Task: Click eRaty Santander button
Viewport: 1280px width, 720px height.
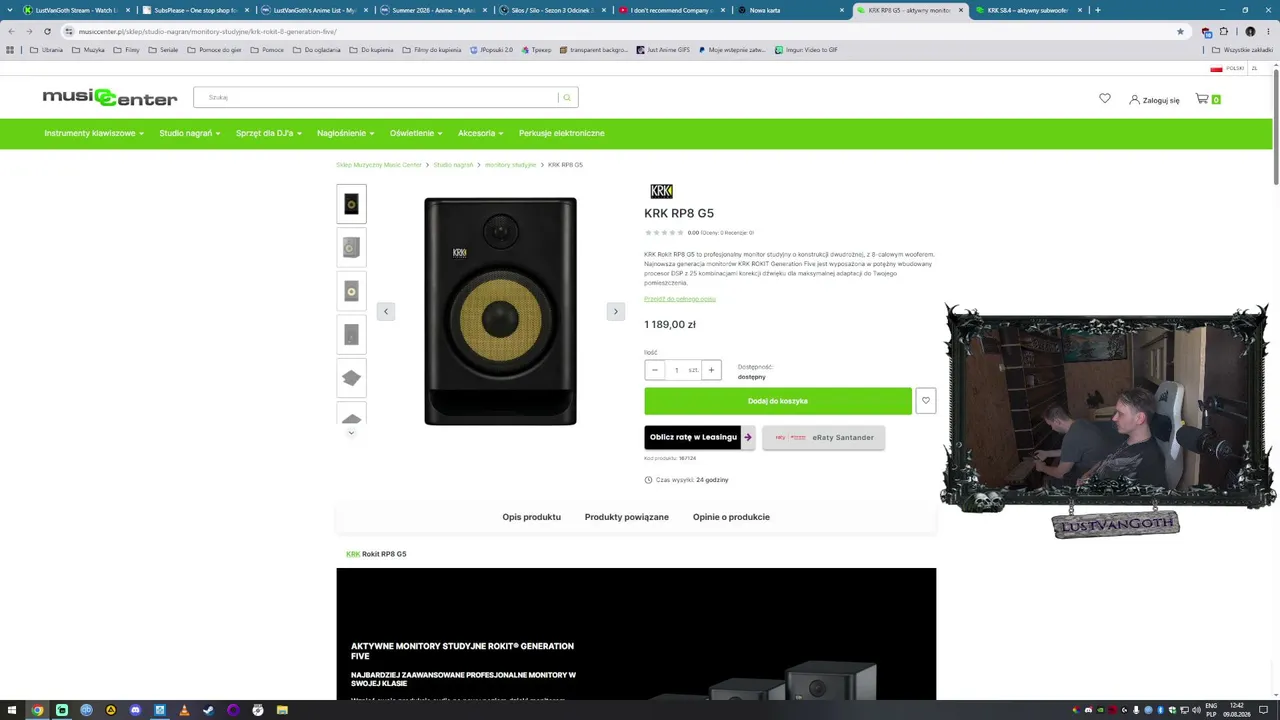Action: pos(823,437)
